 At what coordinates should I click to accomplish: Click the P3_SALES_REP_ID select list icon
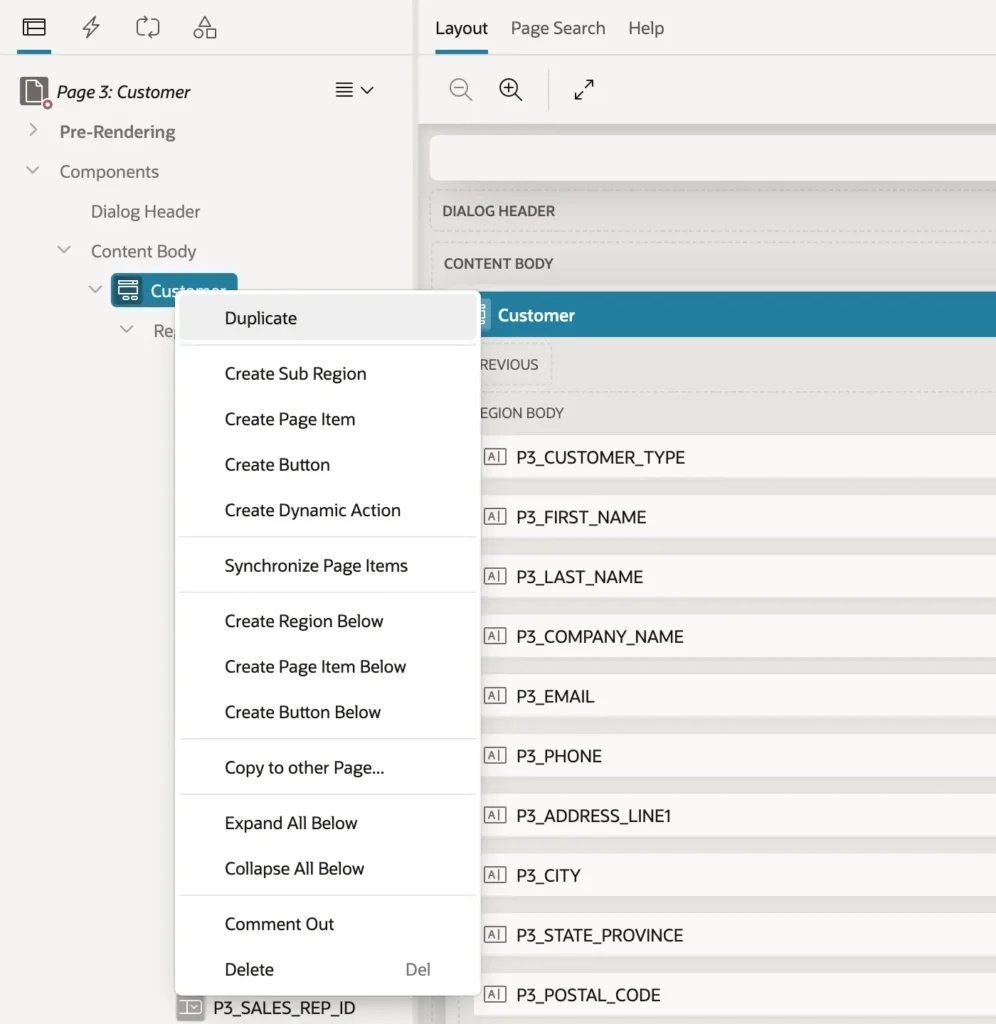(x=191, y=1008)
